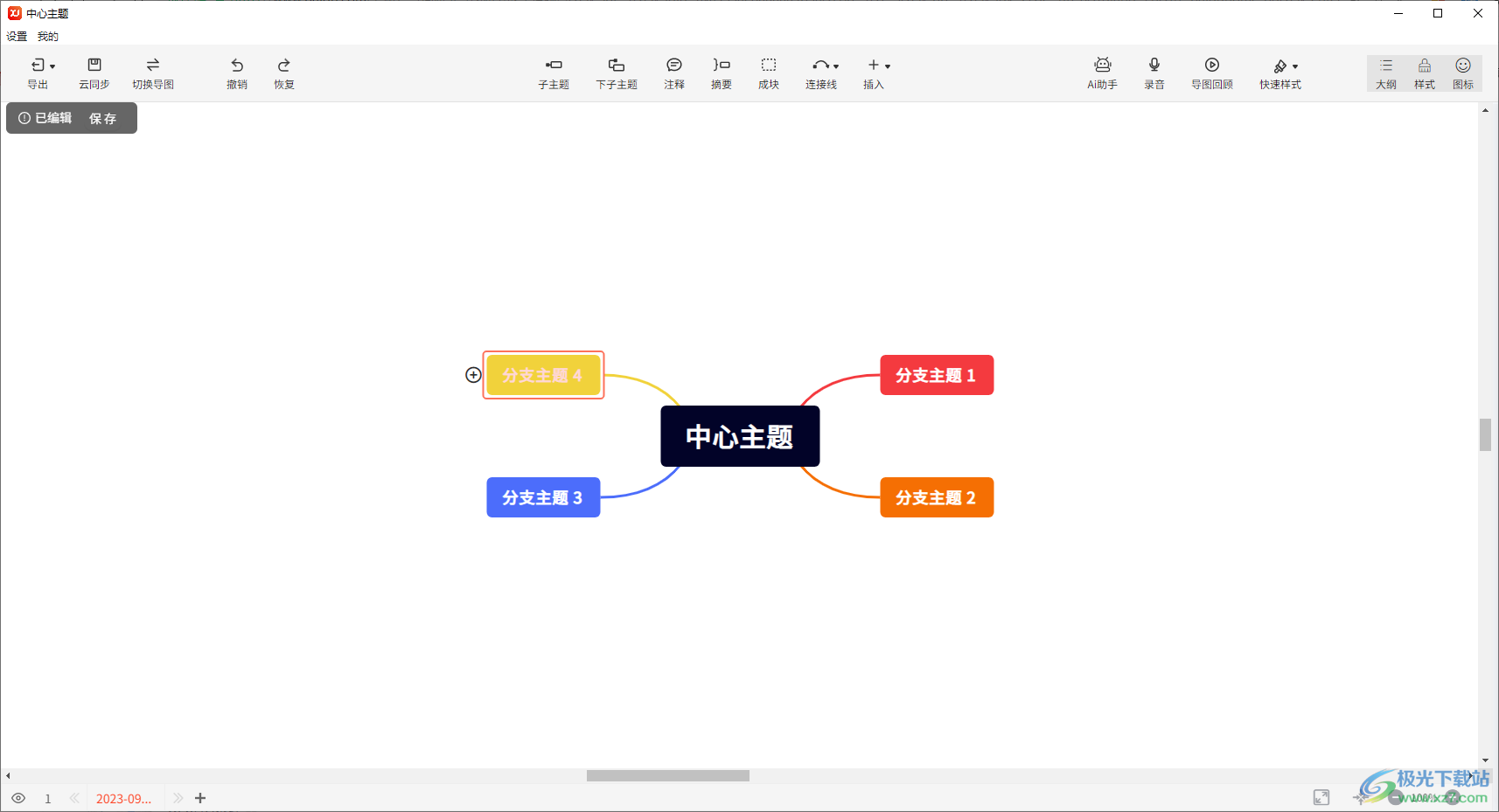This screenshot has height=812, width=1499.
Task: Click the horizontal scrollbar thumb
Action: pyautogui.click(x=668, y=775)
